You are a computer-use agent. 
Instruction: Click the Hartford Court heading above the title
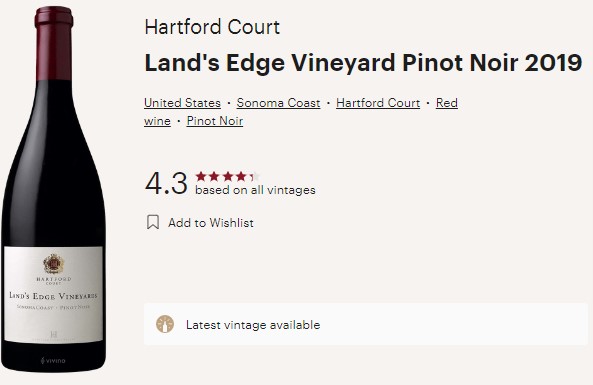[212, 27]
